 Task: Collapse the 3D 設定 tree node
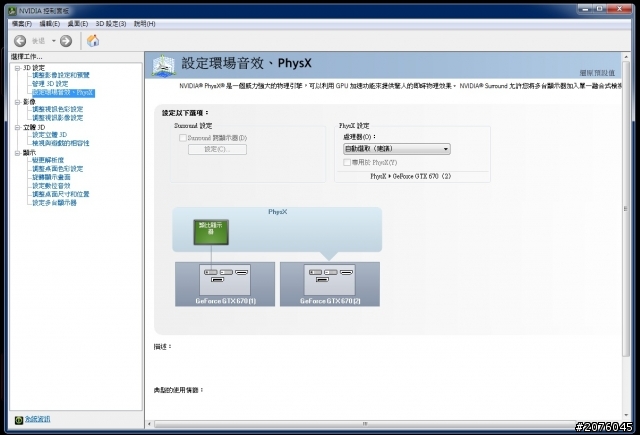(18, 68)
